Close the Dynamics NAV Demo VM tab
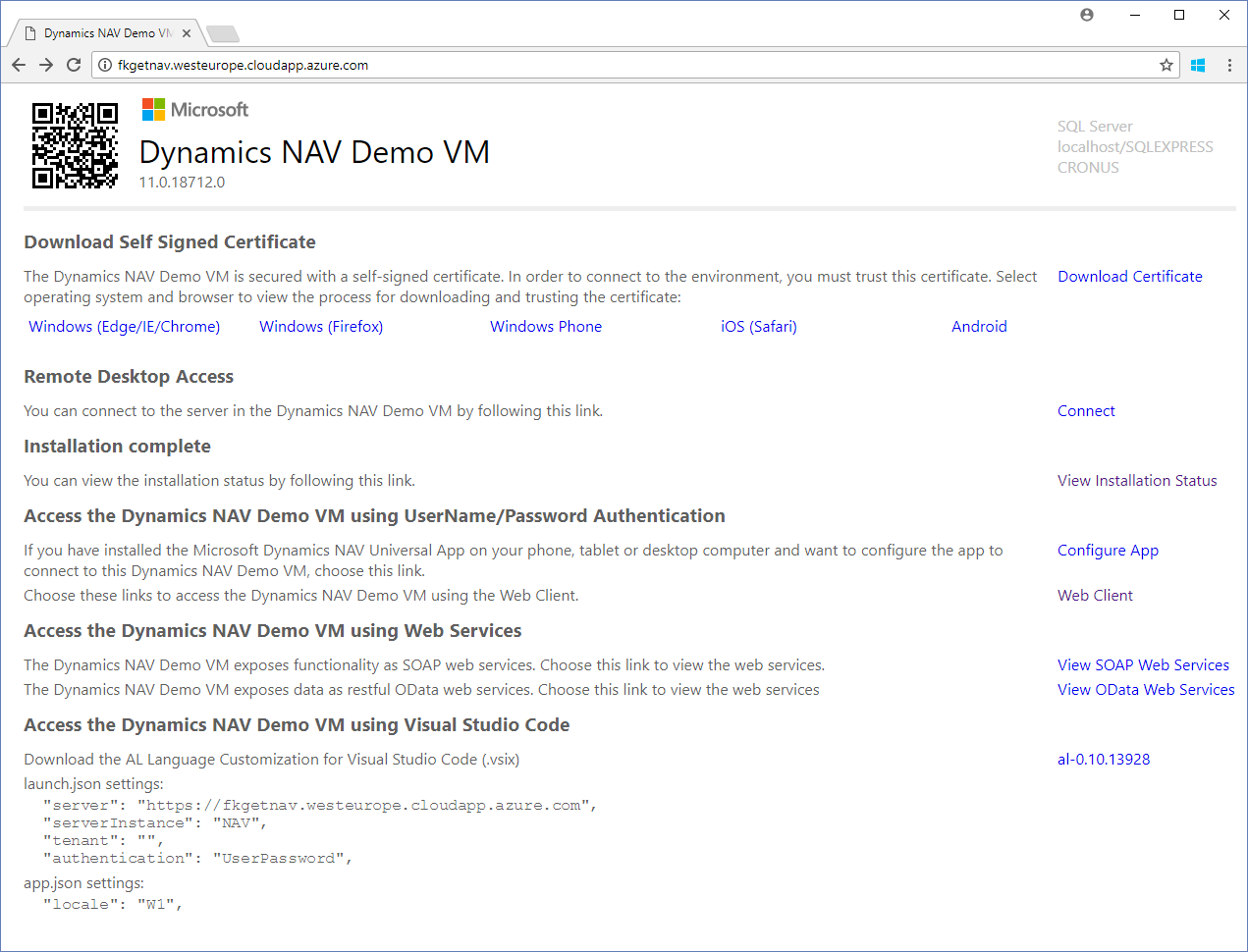This screenshot has height=952, width=1248. click(x=187, y=33)
